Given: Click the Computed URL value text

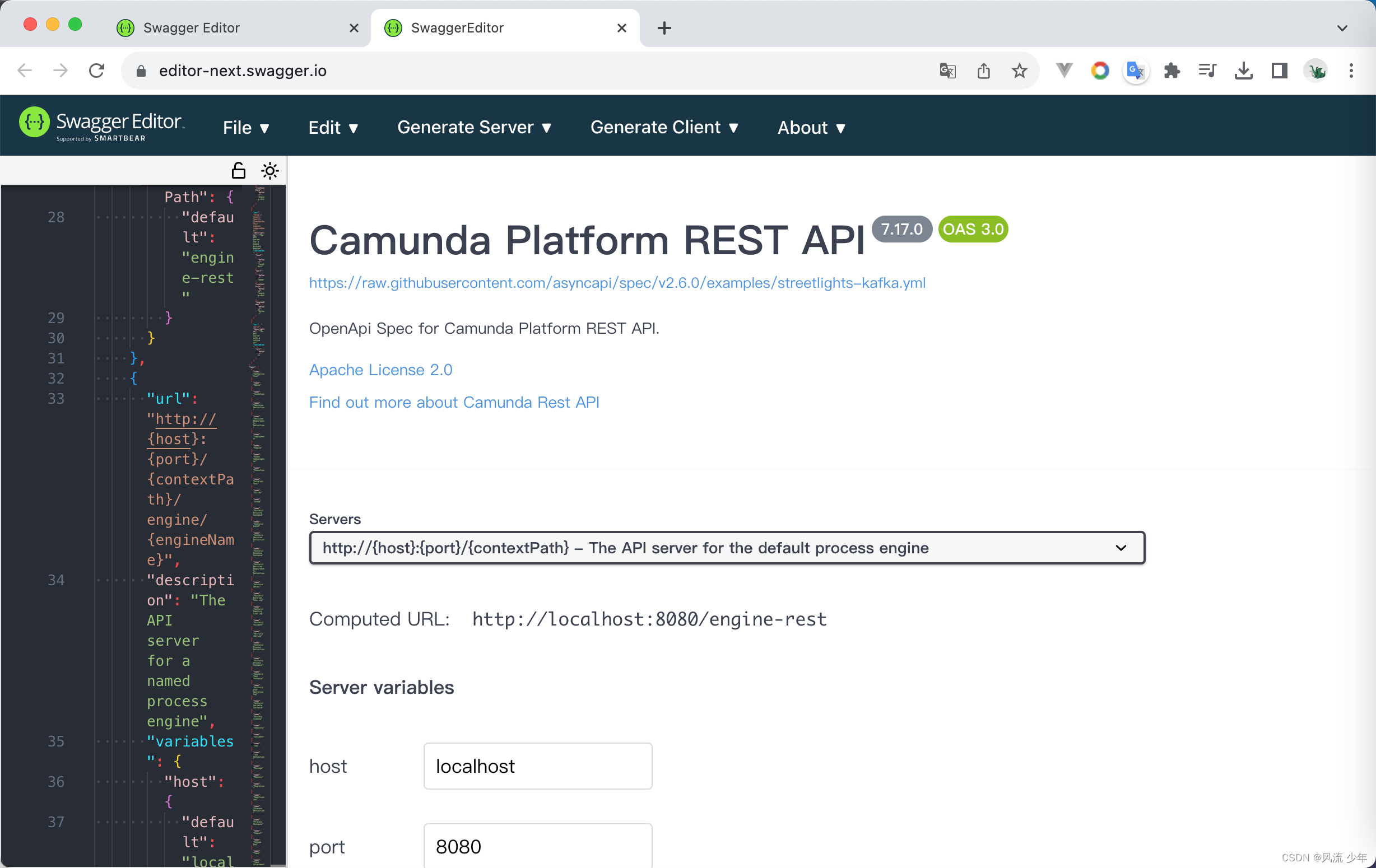Looking at the screenshot, I should (650, 619).
